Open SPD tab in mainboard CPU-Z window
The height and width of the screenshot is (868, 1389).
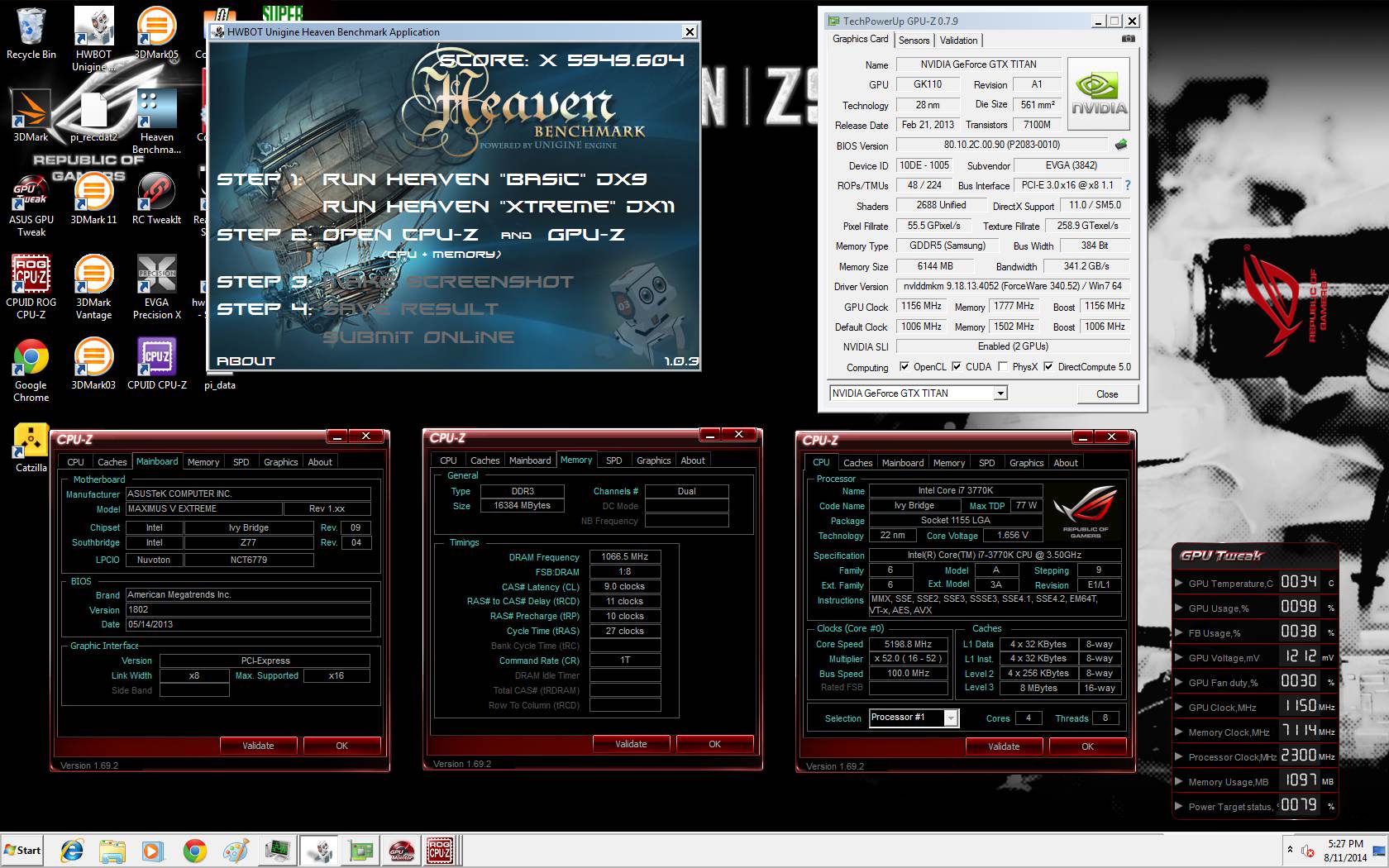(x=241, y=462)
